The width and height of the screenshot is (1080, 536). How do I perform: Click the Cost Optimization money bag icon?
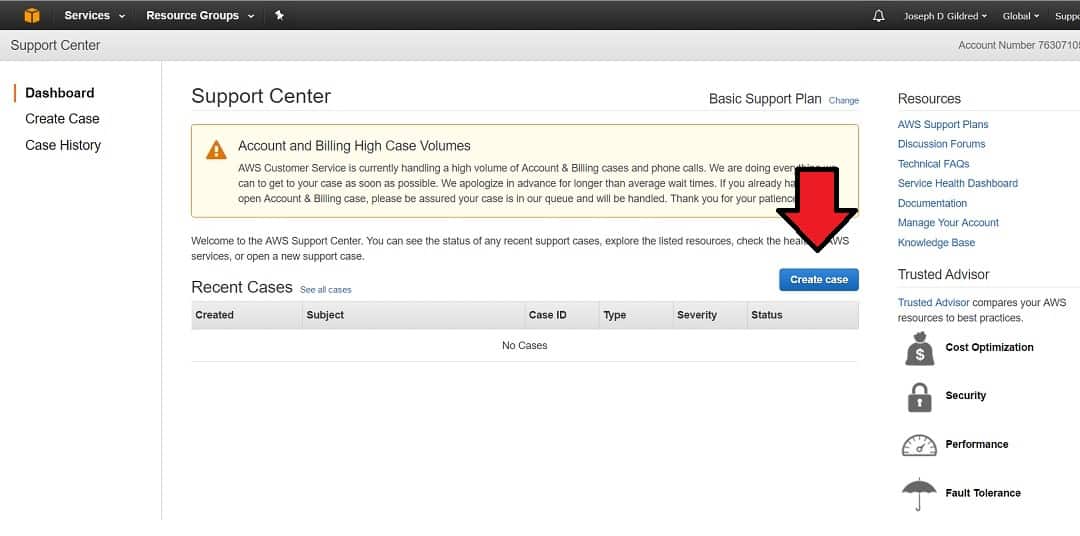[x=920, y=349]
